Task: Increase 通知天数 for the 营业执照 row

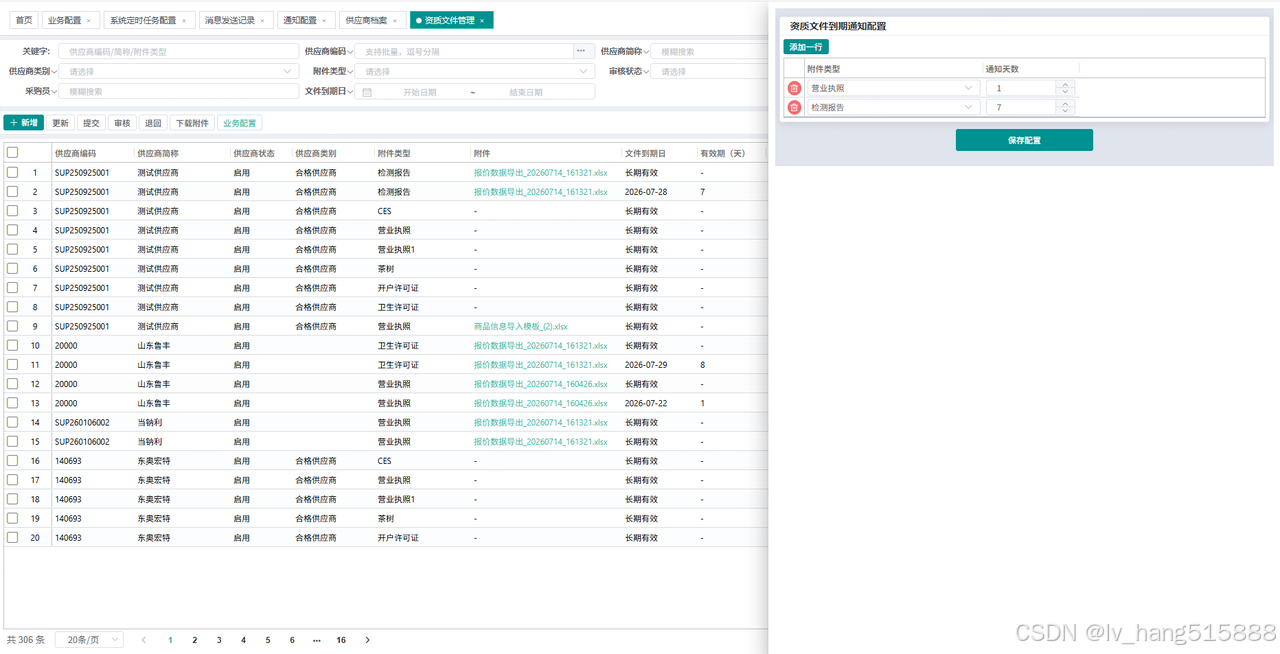Action: click(1065, 85)
